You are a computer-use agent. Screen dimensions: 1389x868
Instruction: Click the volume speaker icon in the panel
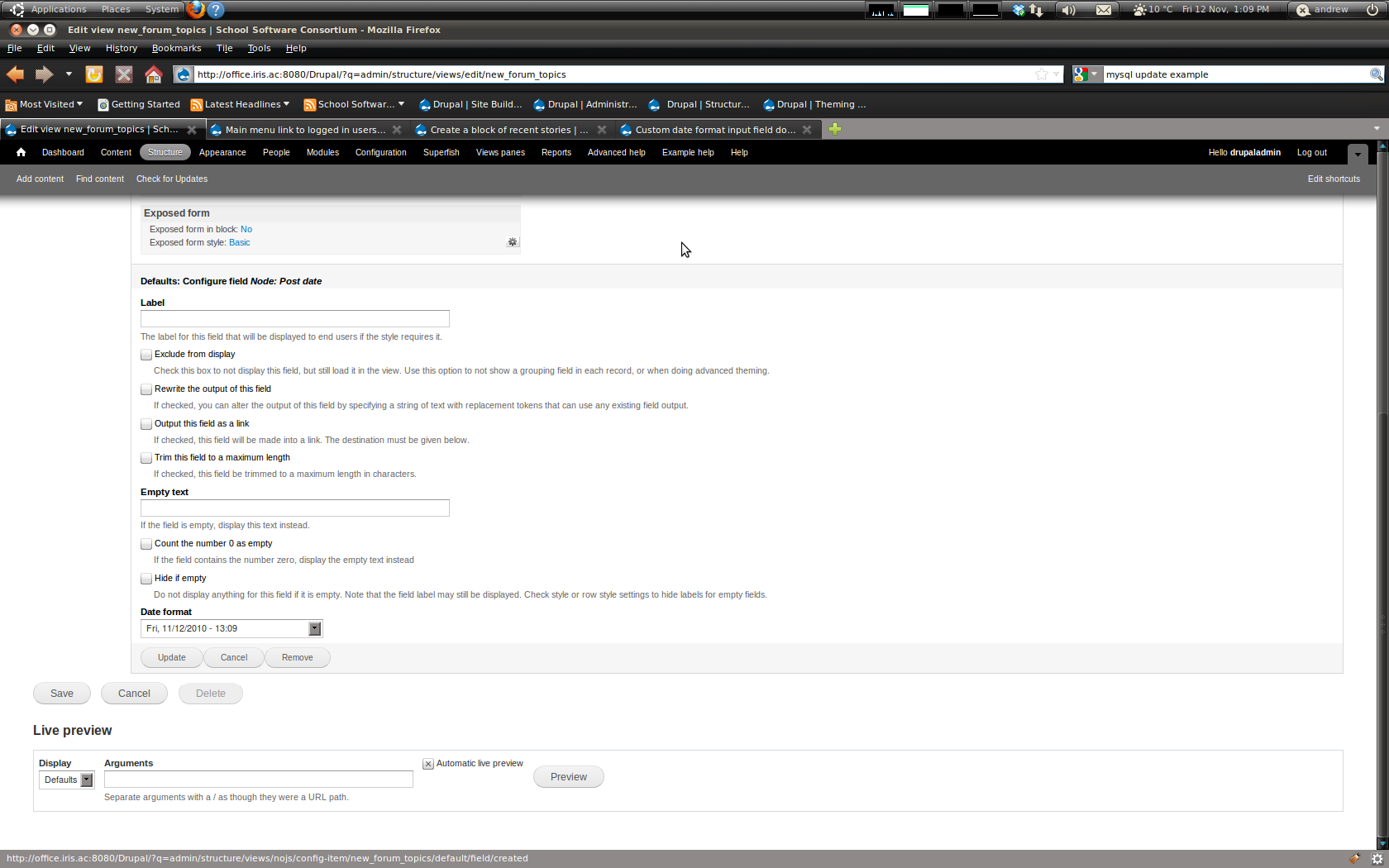pyautogui.click(x=1068, y=9)
